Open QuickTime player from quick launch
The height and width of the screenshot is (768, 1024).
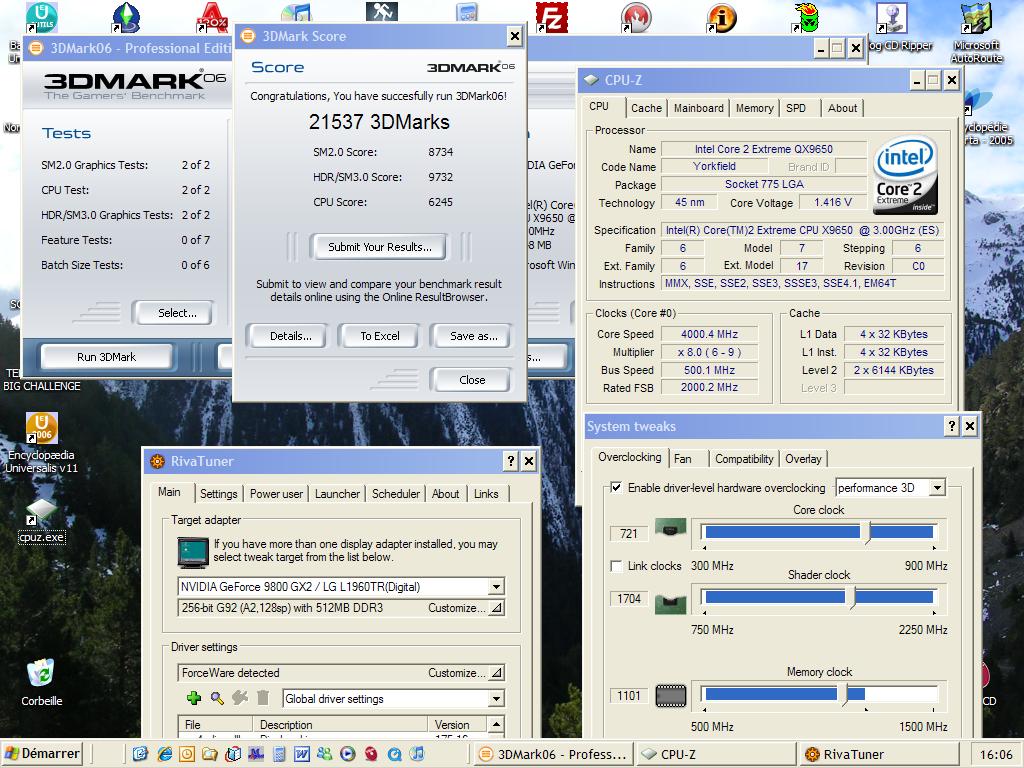(394, 754)
